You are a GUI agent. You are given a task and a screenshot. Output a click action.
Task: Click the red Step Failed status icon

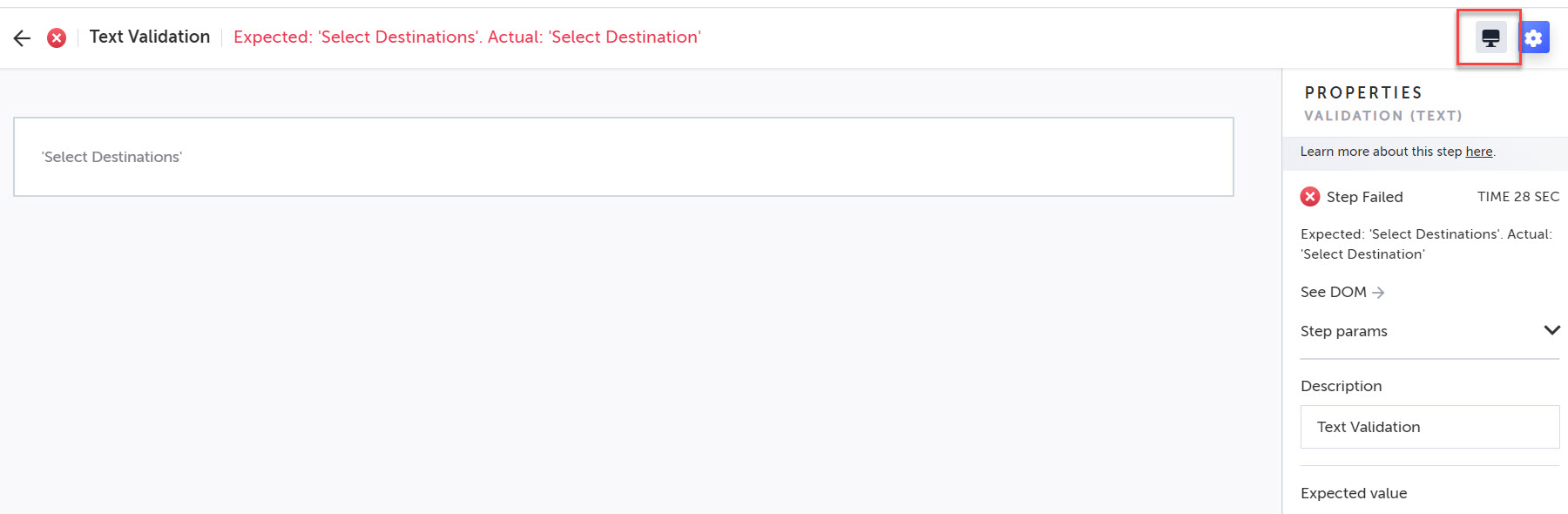pyautogui.click(x=1310, y=197)
